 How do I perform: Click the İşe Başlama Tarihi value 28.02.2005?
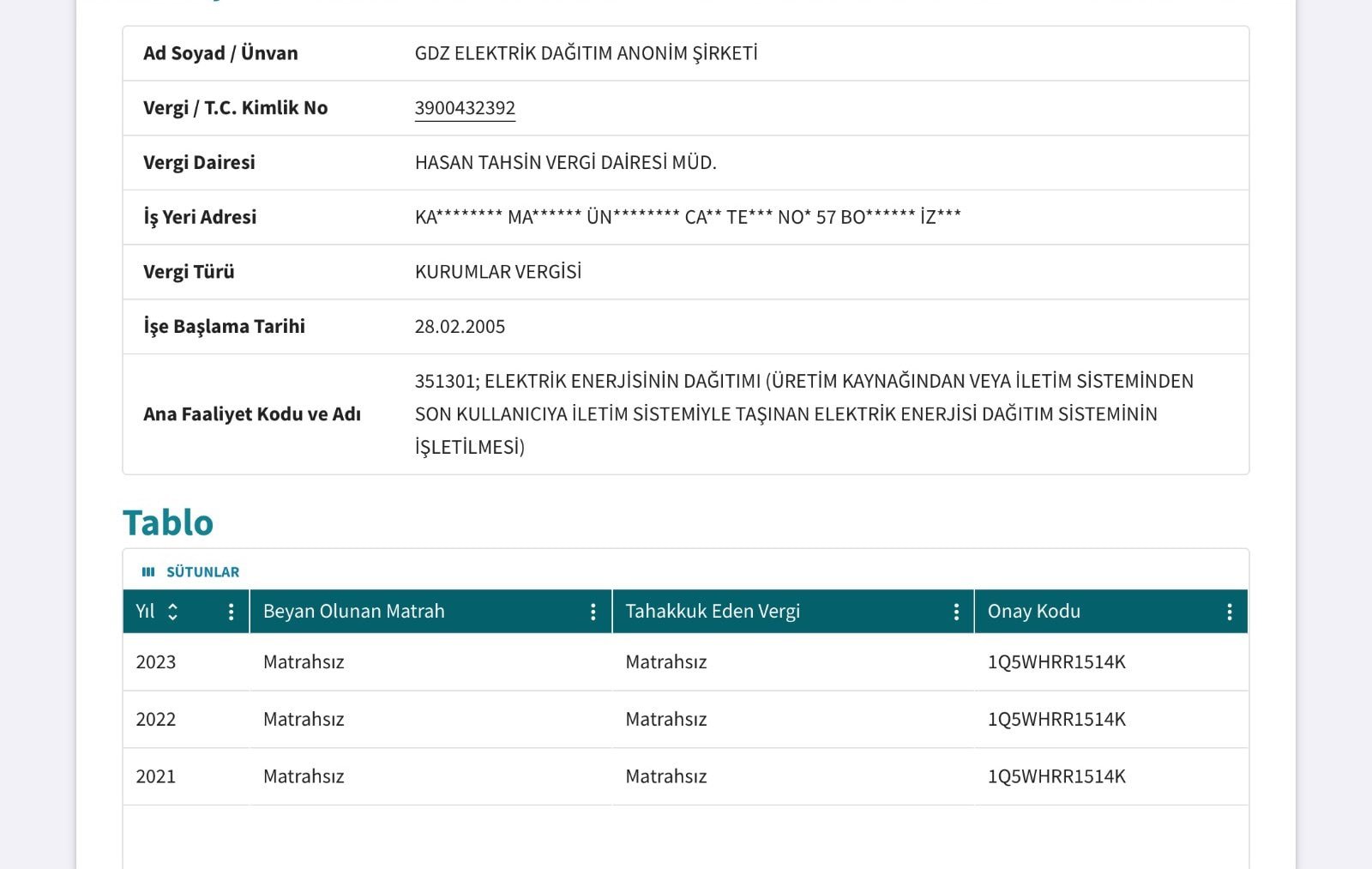[x=460, y=327]
